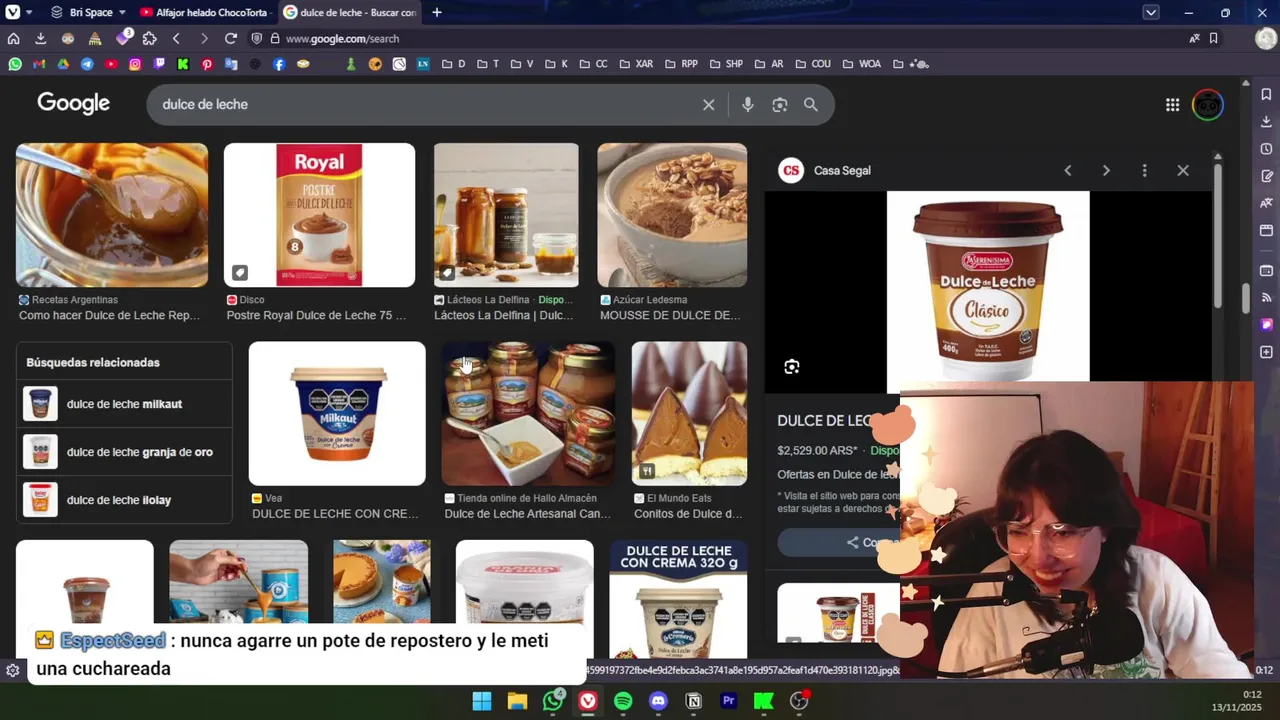Click the Lácteos La Delfina result title

504,315
